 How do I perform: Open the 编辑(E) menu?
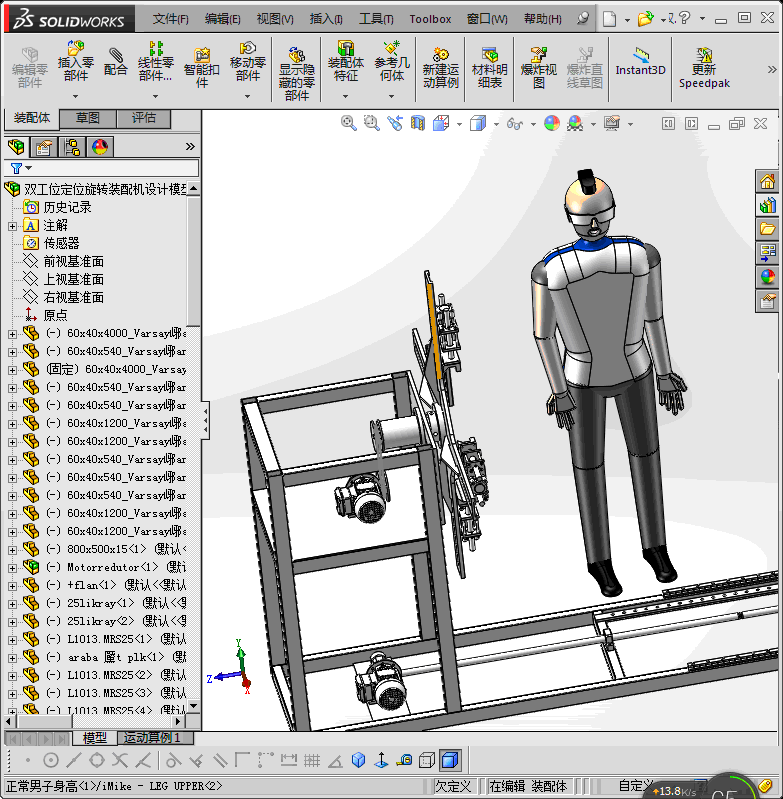click(223, 19)
